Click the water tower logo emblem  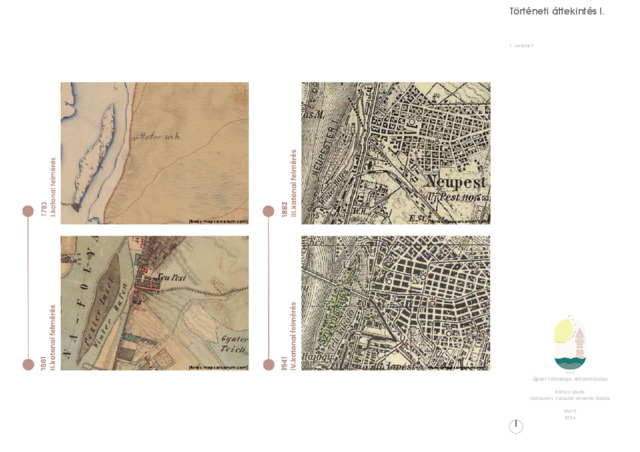569,345
